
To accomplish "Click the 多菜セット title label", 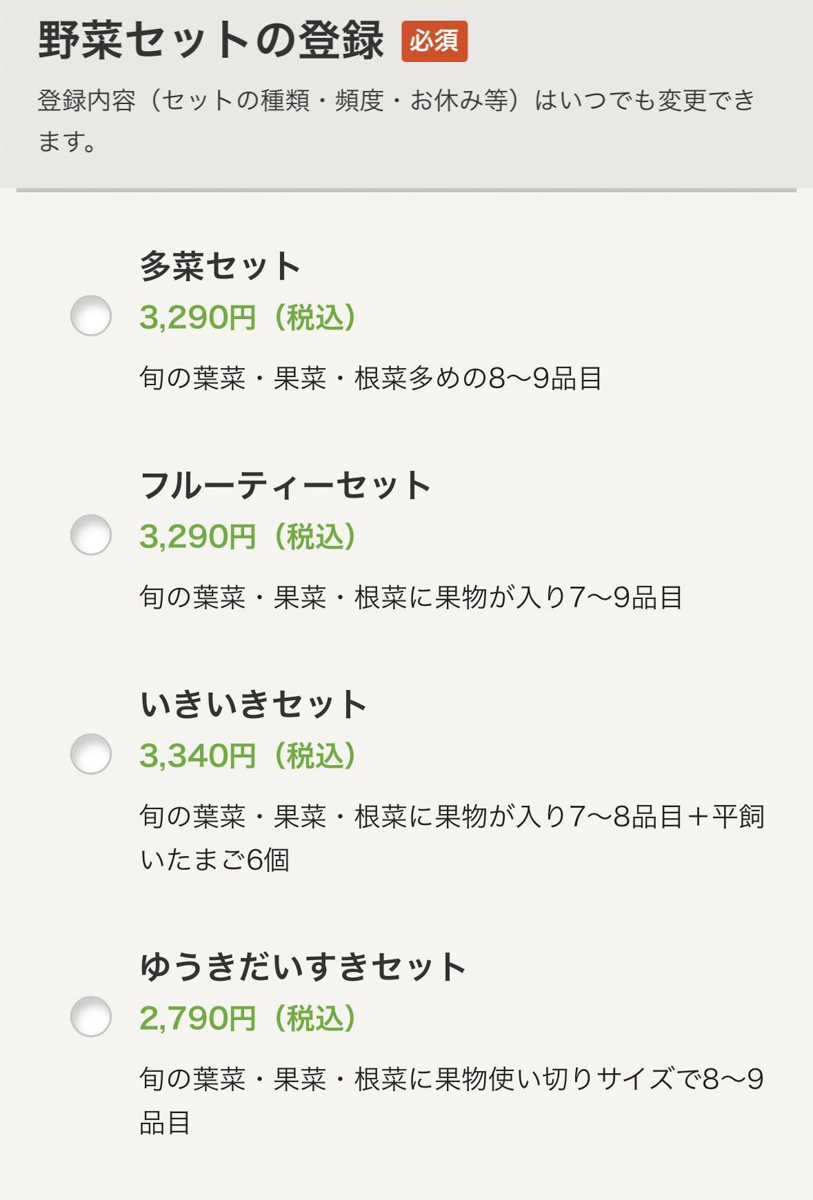I will [220, 267].
